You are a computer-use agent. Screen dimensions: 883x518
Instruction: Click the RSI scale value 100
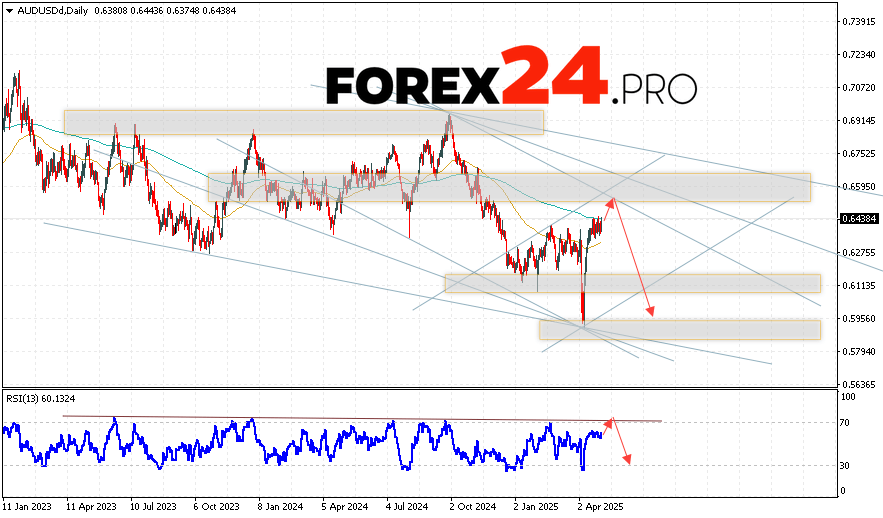[848, 397]
